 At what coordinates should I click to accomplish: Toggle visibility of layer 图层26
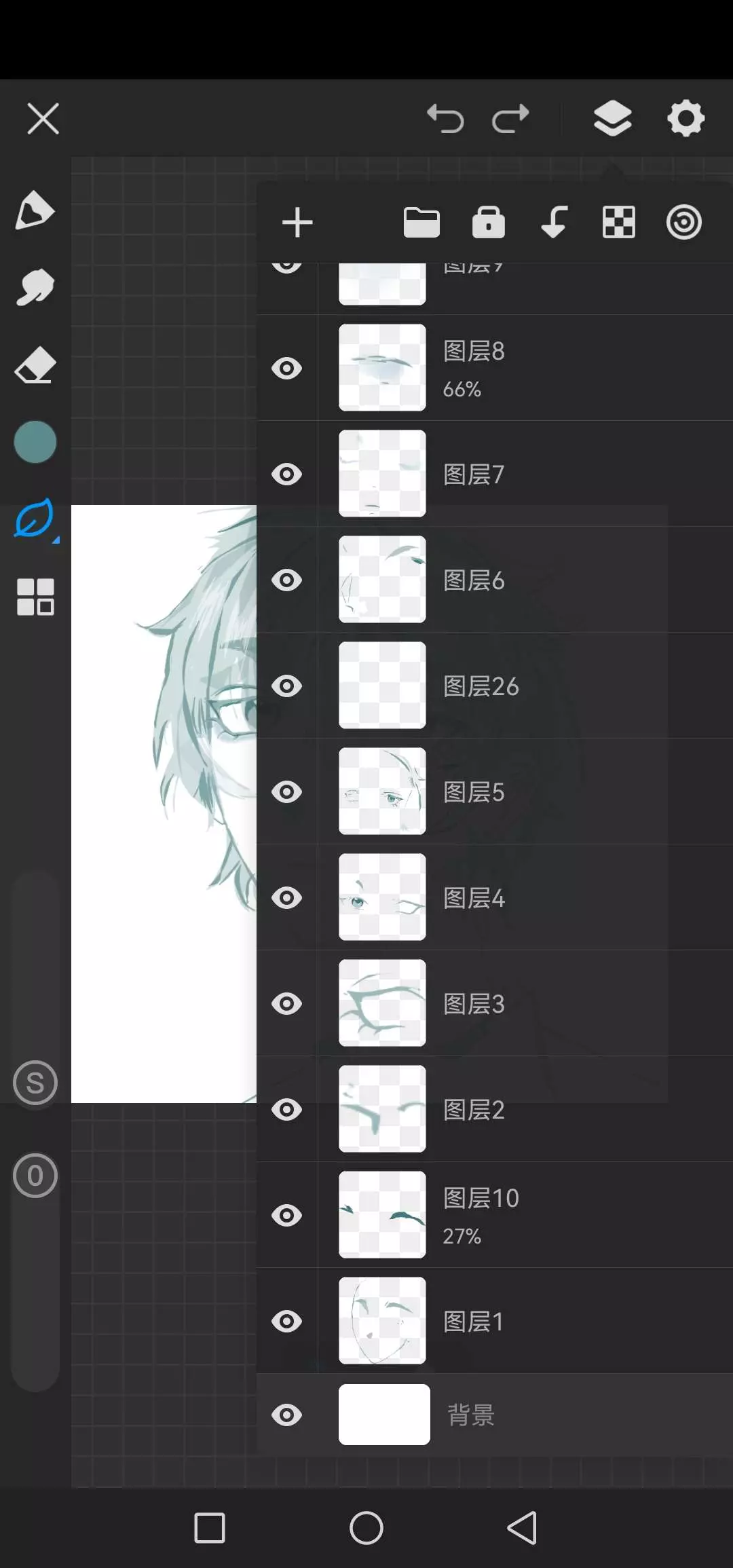click(x=287, y=686)
